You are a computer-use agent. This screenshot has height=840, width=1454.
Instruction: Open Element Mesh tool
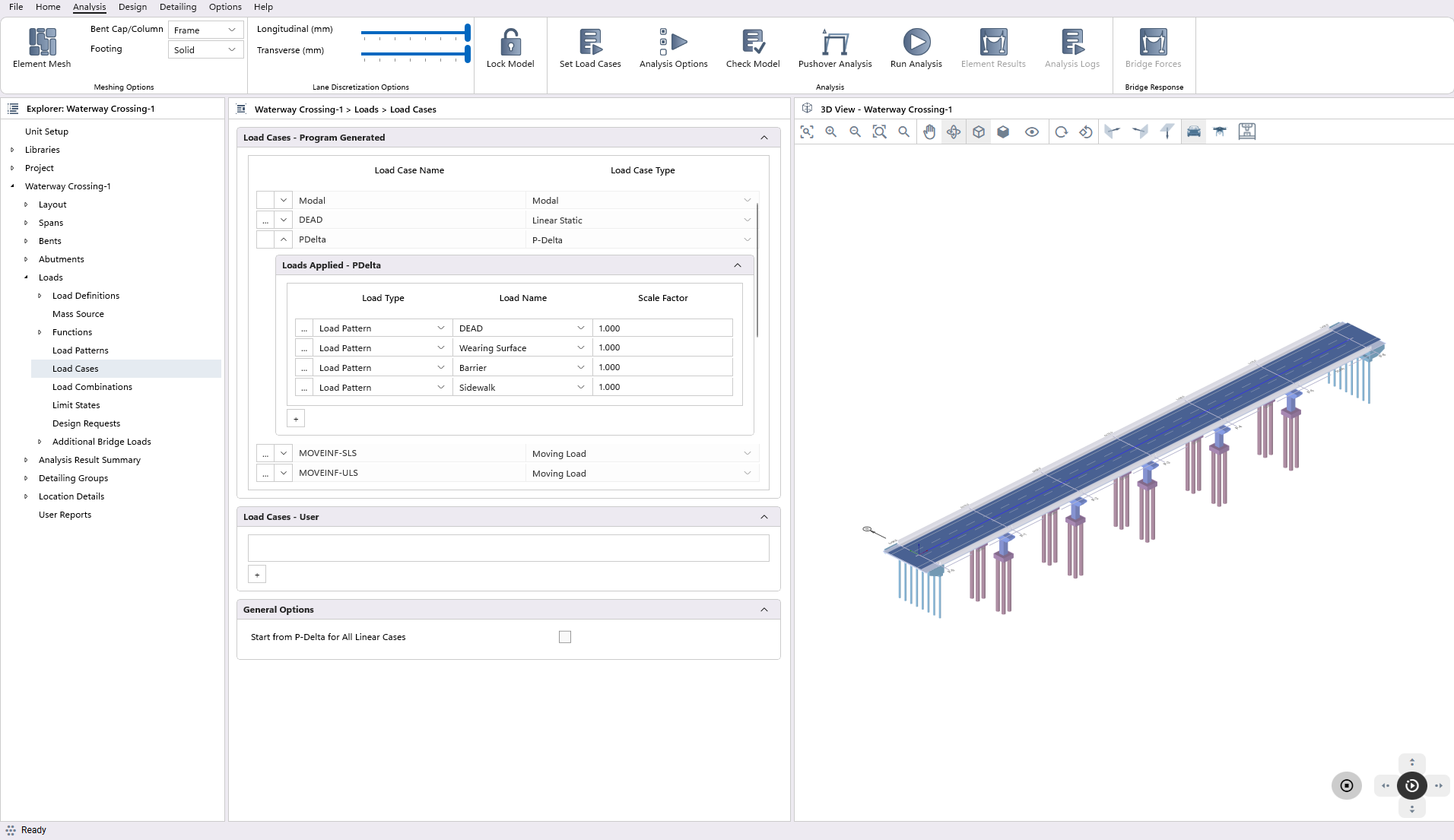[x=42, y=43]
